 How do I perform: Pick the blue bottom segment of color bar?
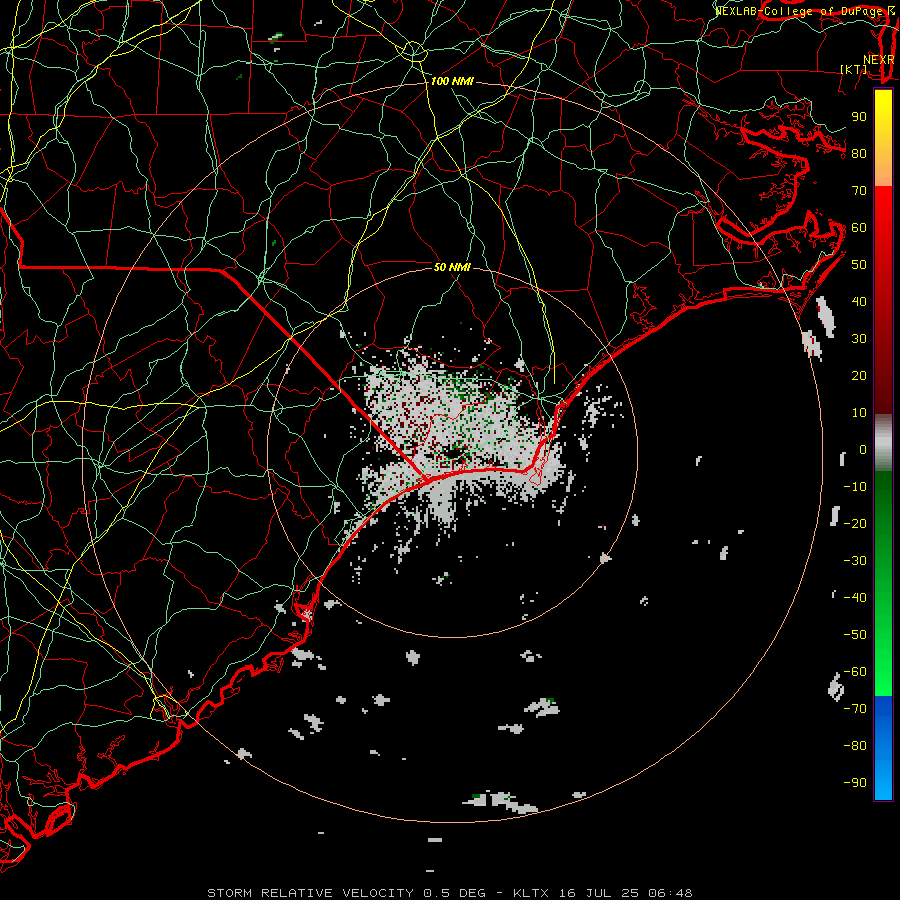coord(883,748)
